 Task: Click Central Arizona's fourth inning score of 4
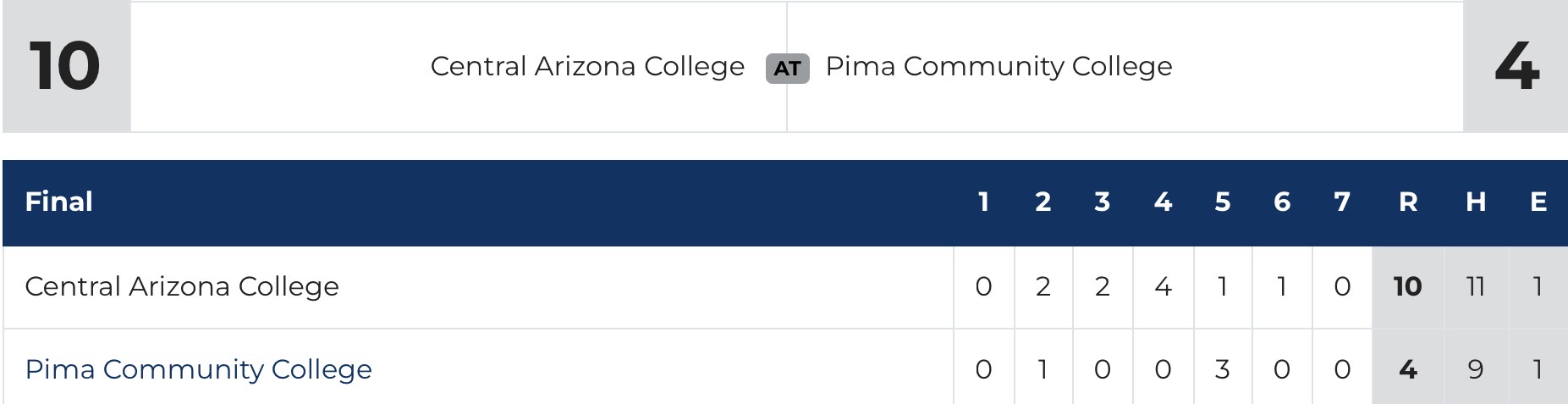click(x=1163, y=286)
